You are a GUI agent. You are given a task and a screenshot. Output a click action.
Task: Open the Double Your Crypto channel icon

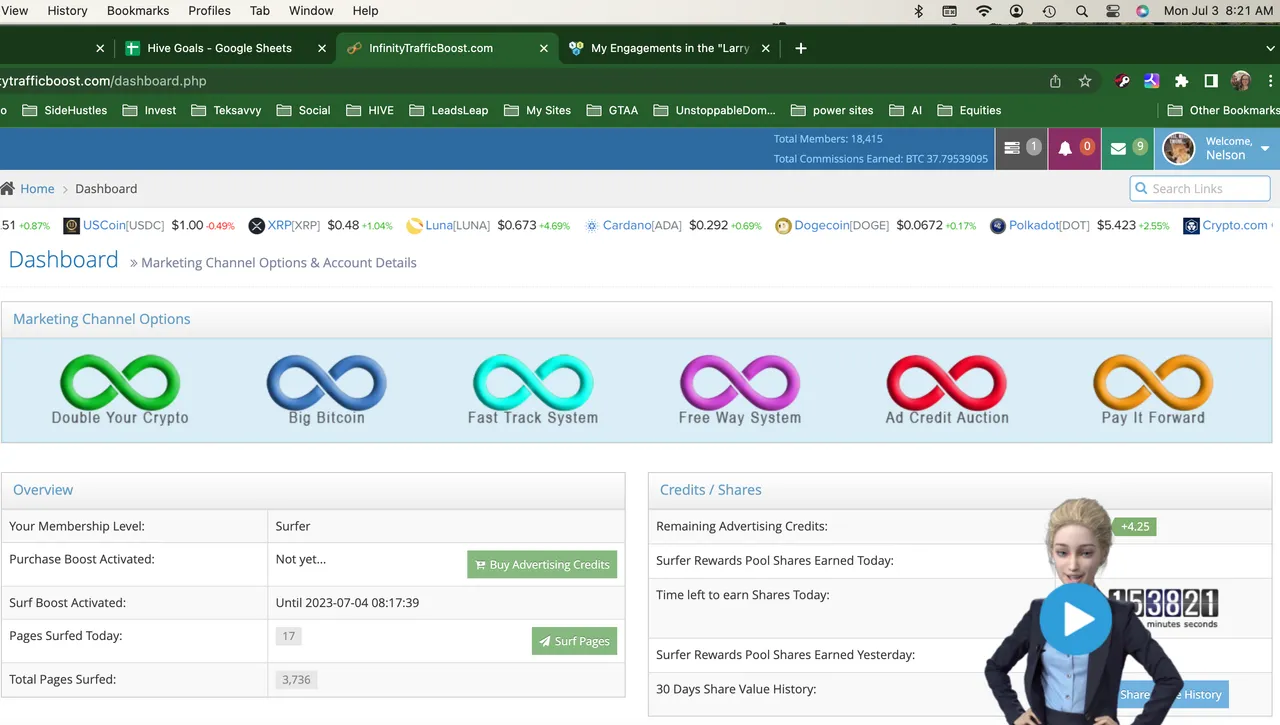point(120,383)
